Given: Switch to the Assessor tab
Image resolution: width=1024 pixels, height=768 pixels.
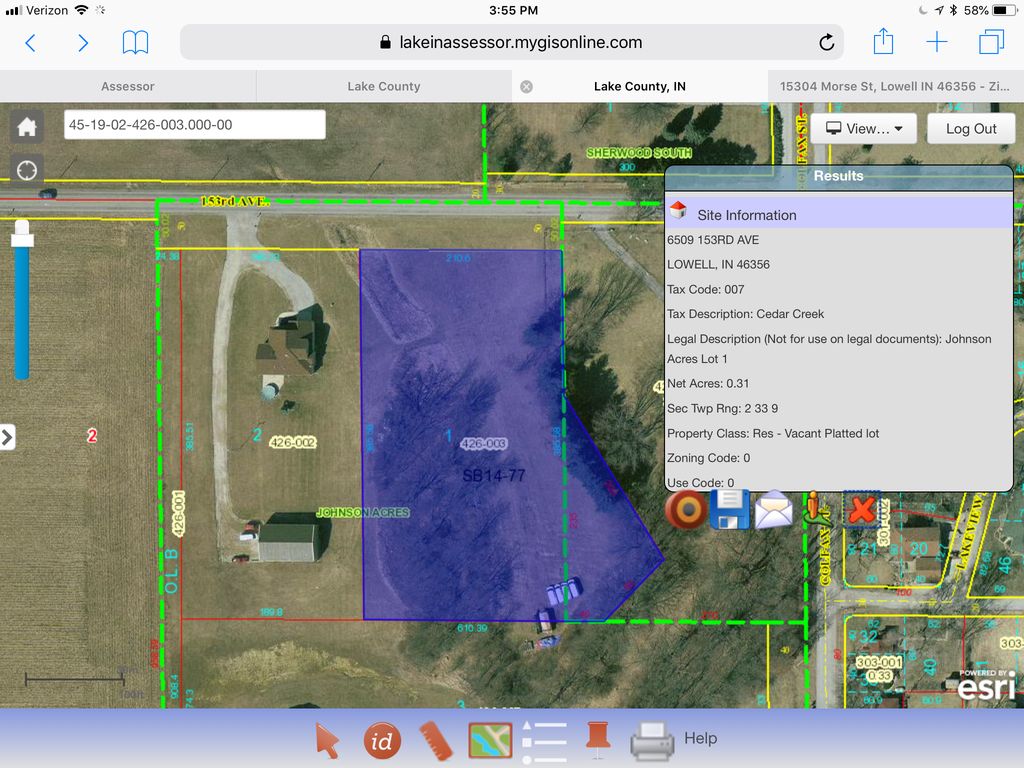Looking at the screenshot, I should (128, 86).
